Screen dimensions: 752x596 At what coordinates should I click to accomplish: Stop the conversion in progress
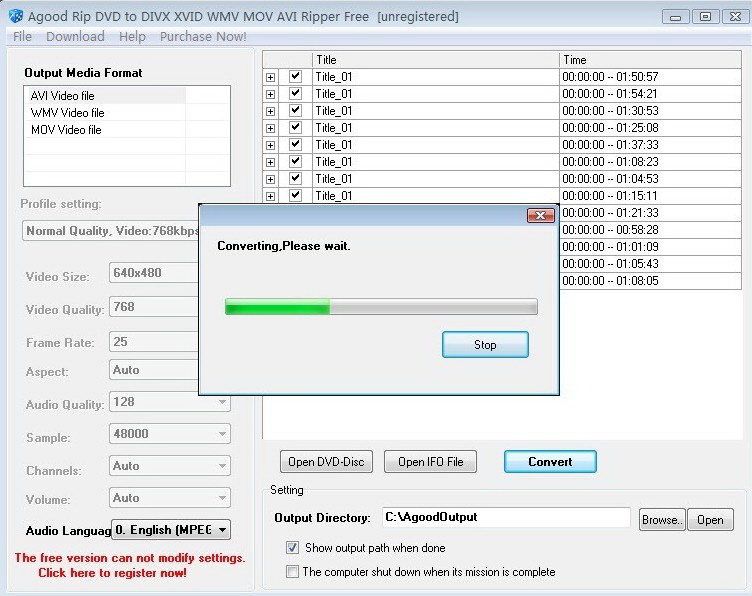pyautogui.click(x=485, y=344)
